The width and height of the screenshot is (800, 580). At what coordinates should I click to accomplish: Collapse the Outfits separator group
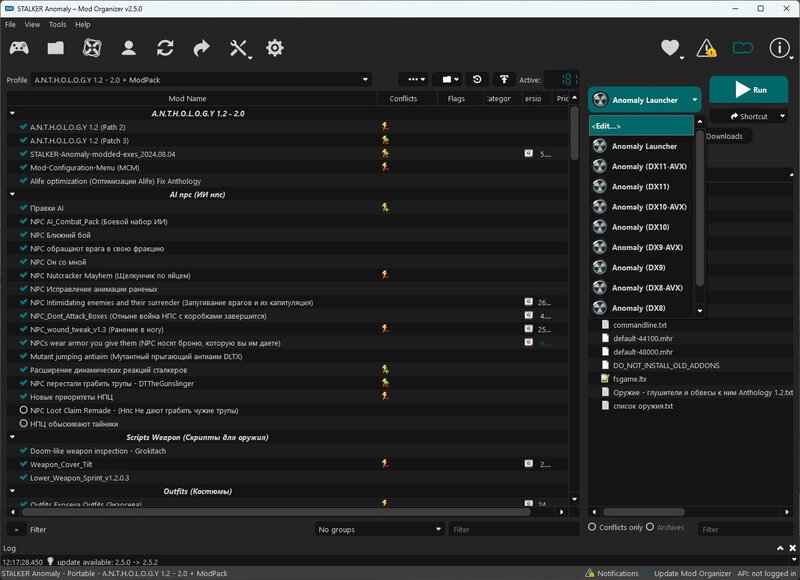pos(12,491)
